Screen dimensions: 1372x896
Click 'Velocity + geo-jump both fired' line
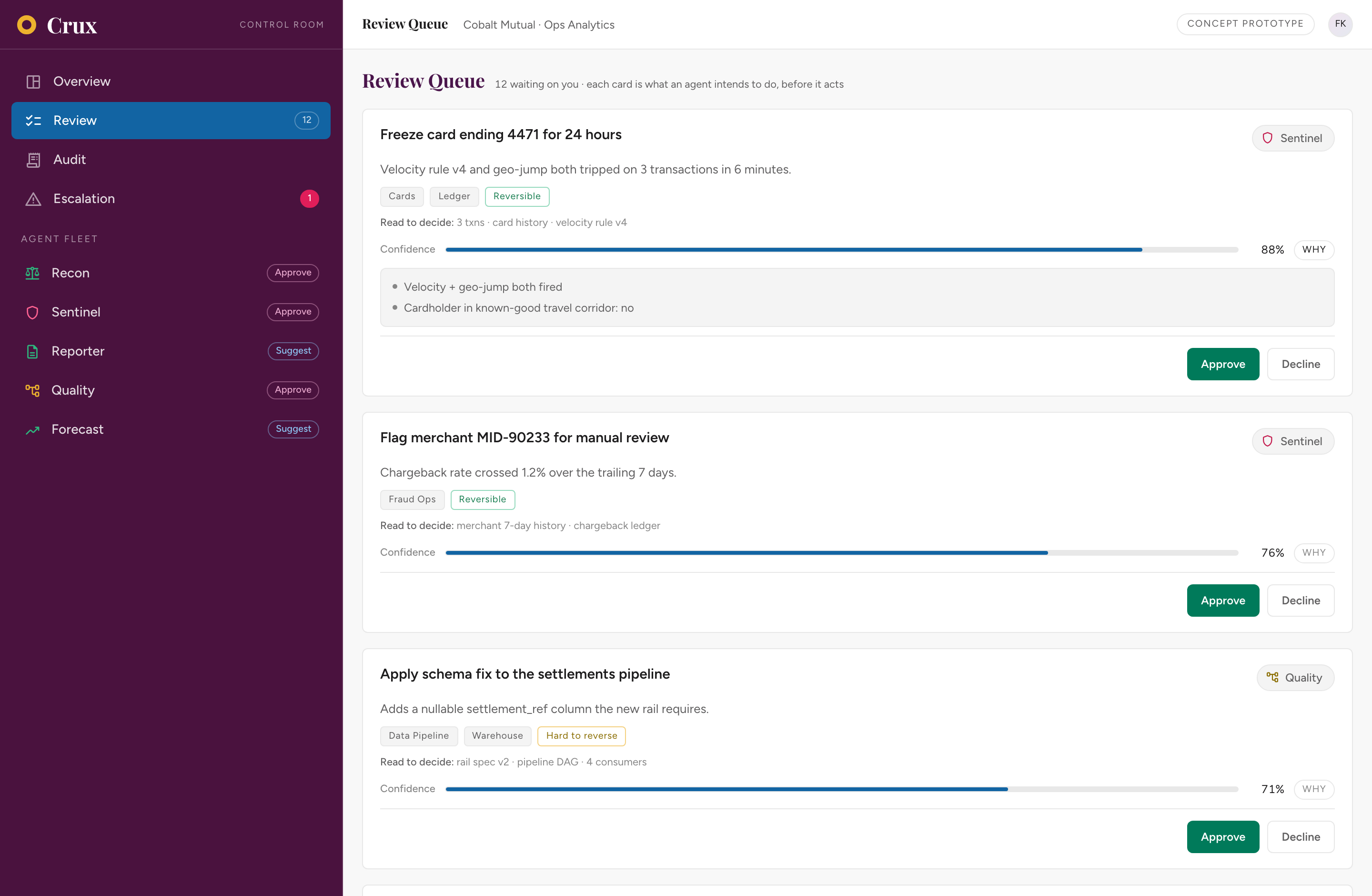(x=483, y=287)
